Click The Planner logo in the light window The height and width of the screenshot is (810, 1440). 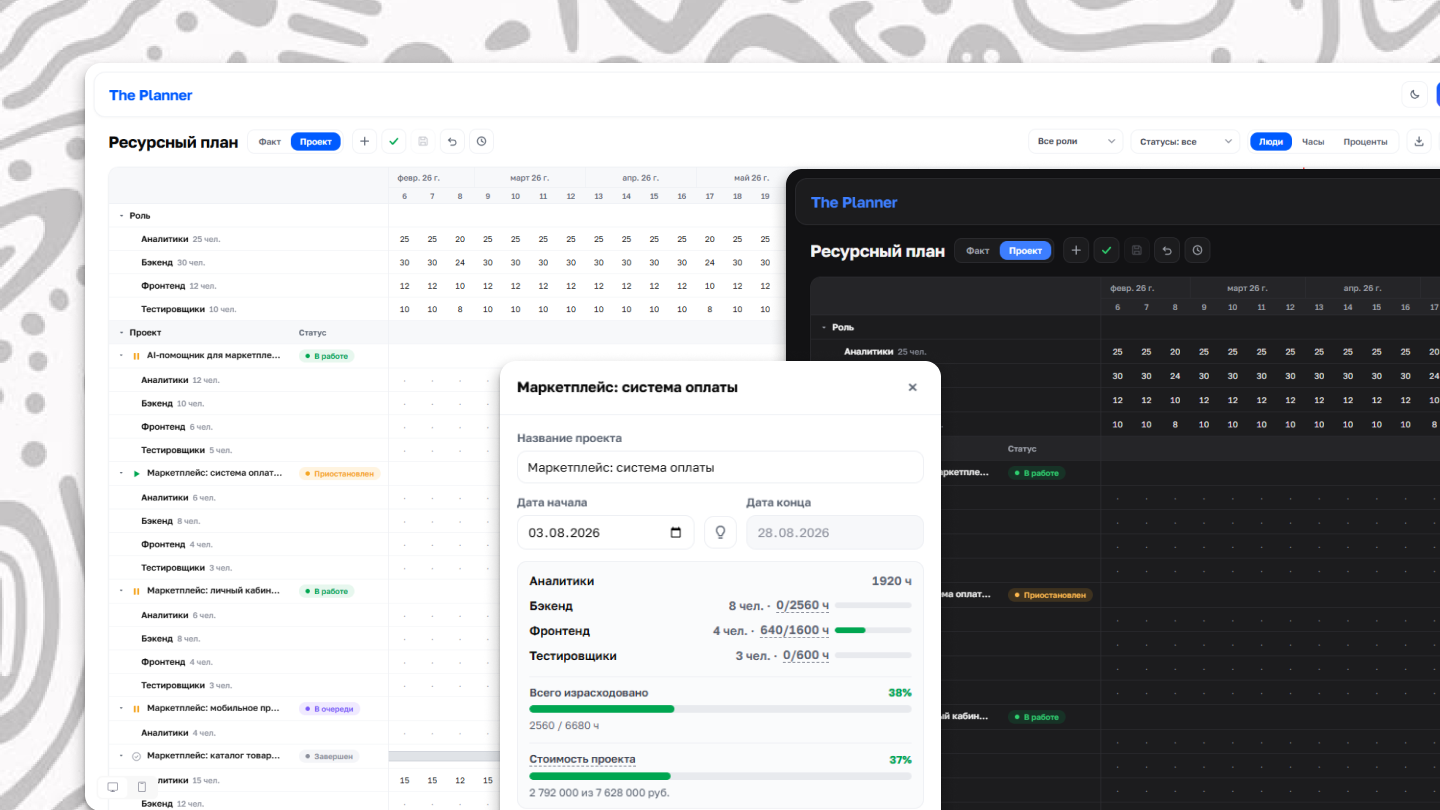point(151,96)
